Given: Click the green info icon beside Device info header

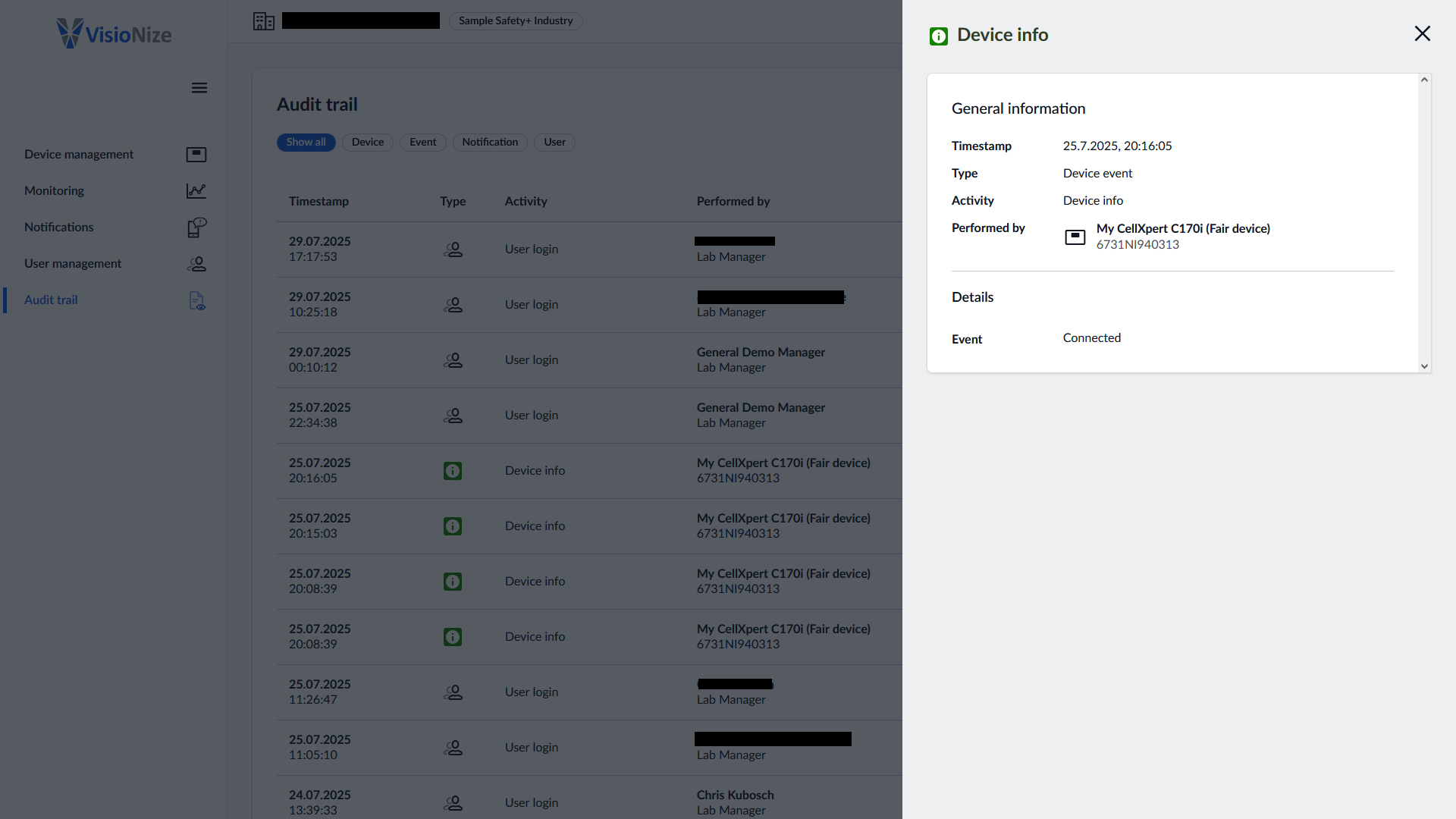Looking at the screenshot, I should click(x=938, y=35).
